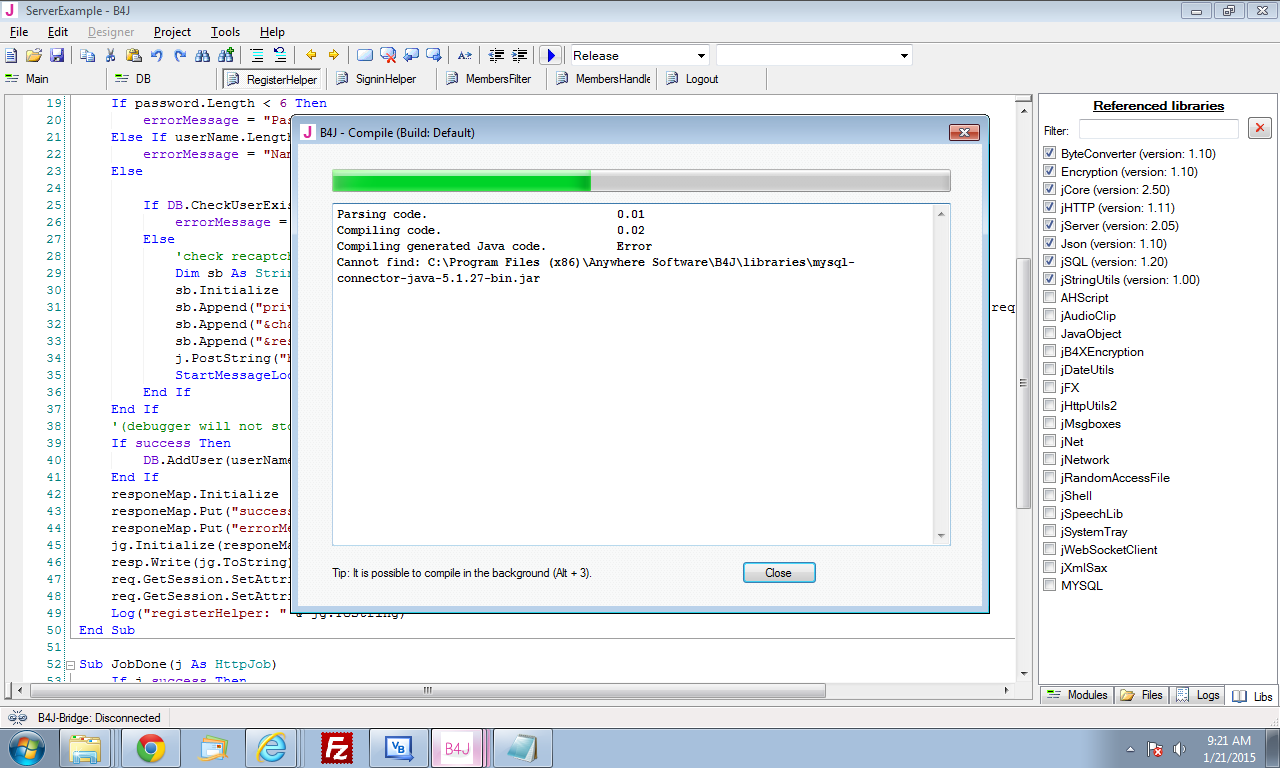This screenshot has height=768, width=1280.
Task: Remove breakpoints using the red X icon
Action: (x=388, y=56)
